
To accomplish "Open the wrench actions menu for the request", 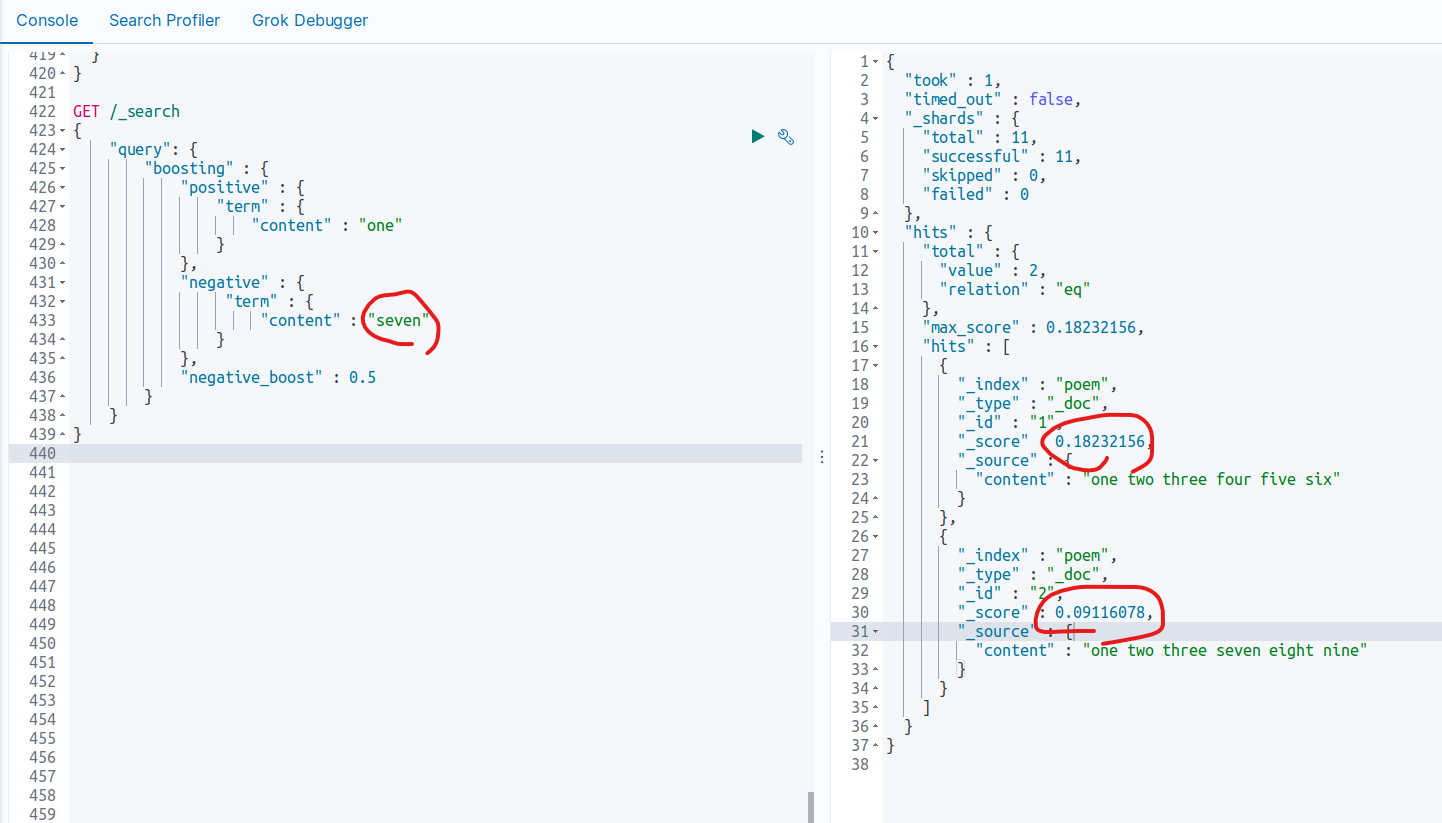I will point(786,137).
